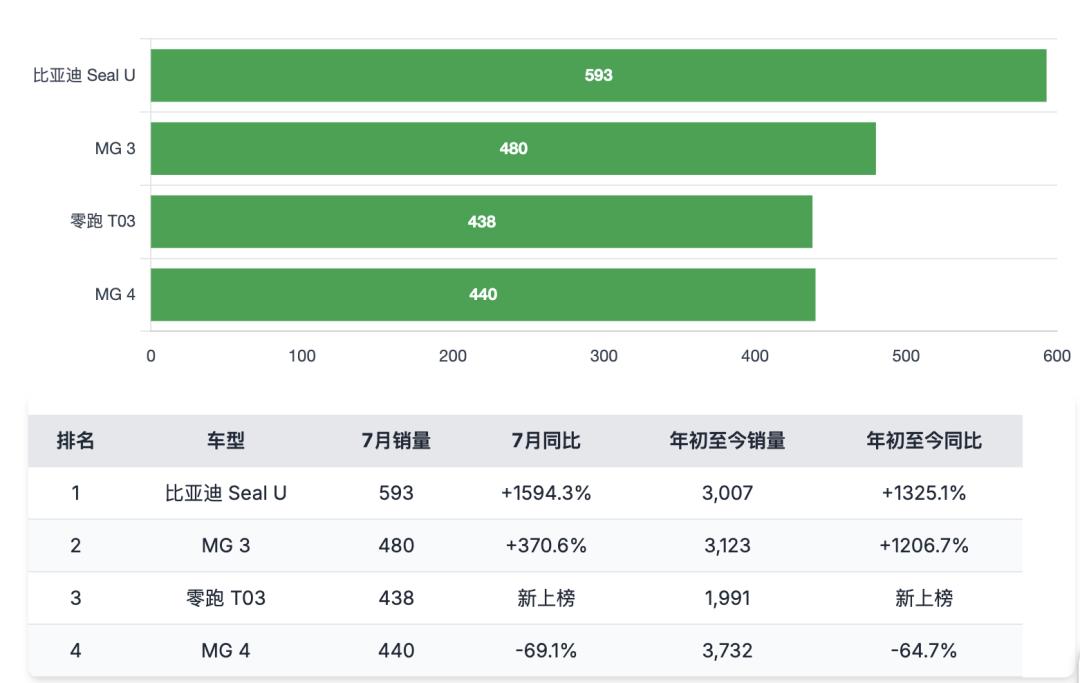Click the 零跑 T03 y-axis label
The image size is (1080, 683).
pyautogui.click(x=103, y=222)
